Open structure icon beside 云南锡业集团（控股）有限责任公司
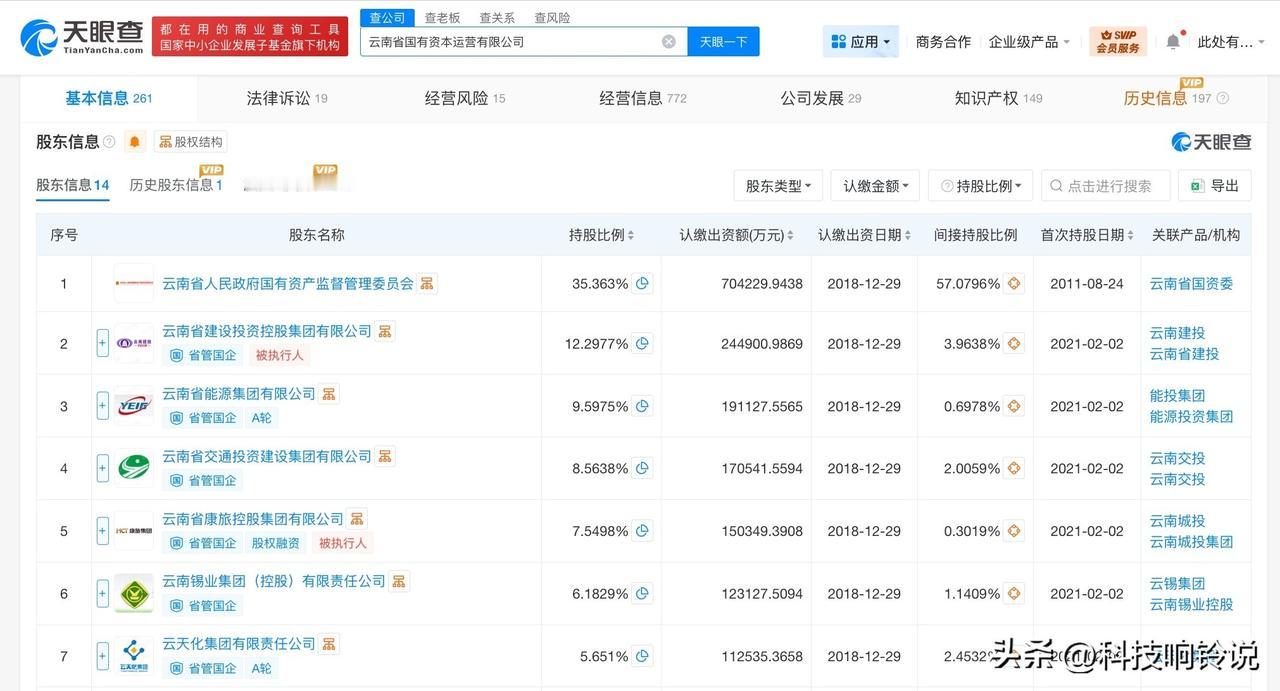This screenshot has height=691, width=1280. [399, 581]
